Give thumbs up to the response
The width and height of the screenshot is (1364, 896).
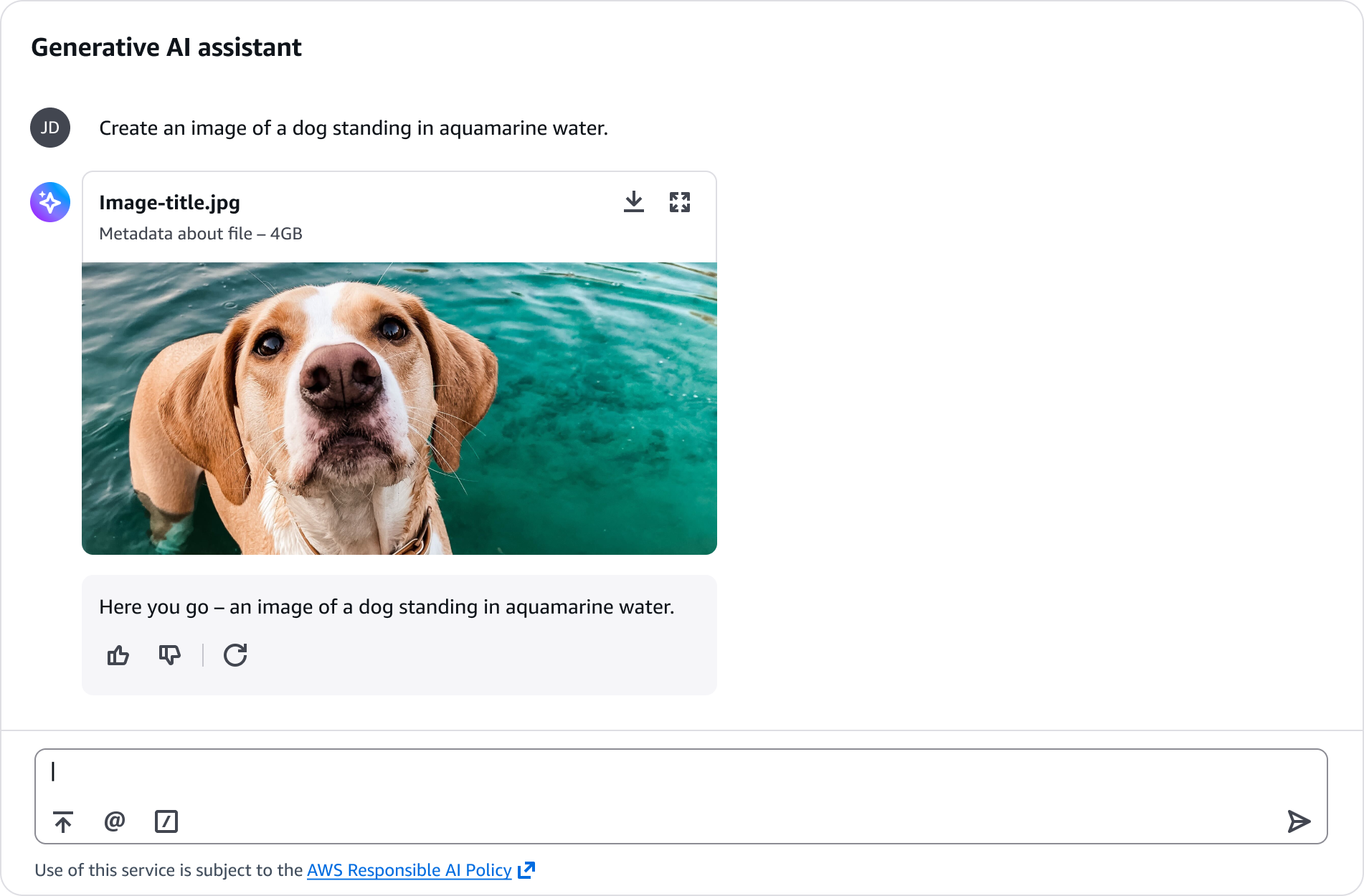(x=118, y=655)
